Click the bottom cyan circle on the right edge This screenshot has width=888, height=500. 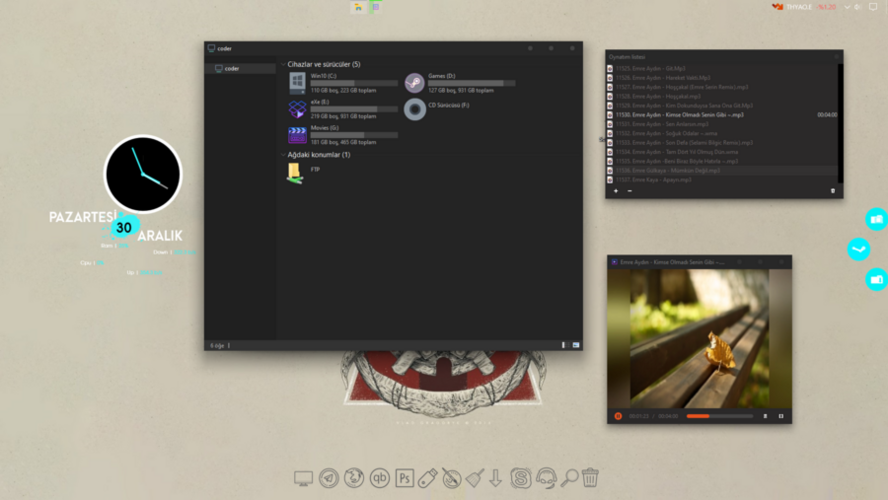877,279
